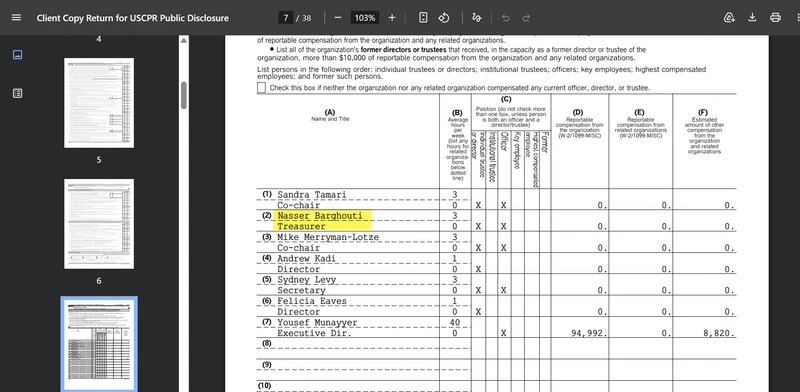Screen dimensions: 800x392
Task: Save the PDF to Google Drive
Action: (x=729, y=17)
